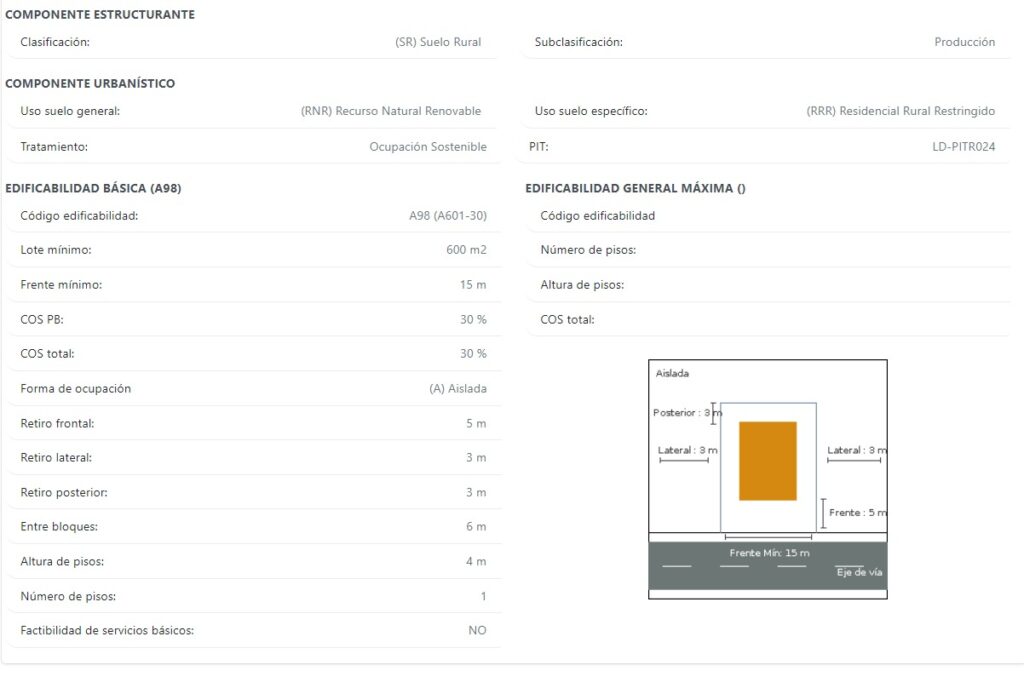Select the "3 m" Retiro lateral value

click(x=476, y=458)
